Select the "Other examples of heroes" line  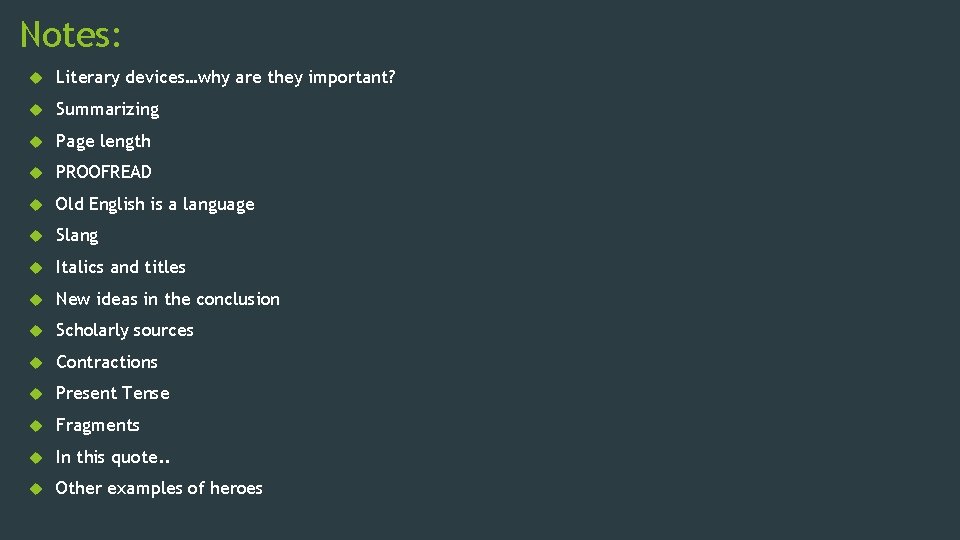pyautogui.click(x=159, y=488)
